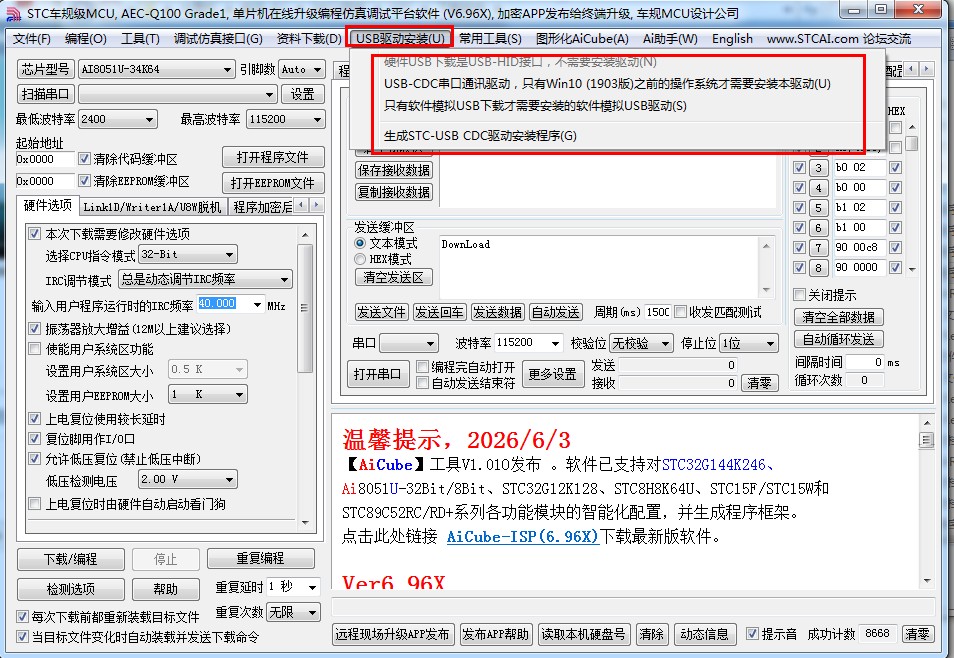Expand the 停止位 1位 dropdown
Image resolution: width=954 pixels, height=658 pixels.
pos(770,343)
